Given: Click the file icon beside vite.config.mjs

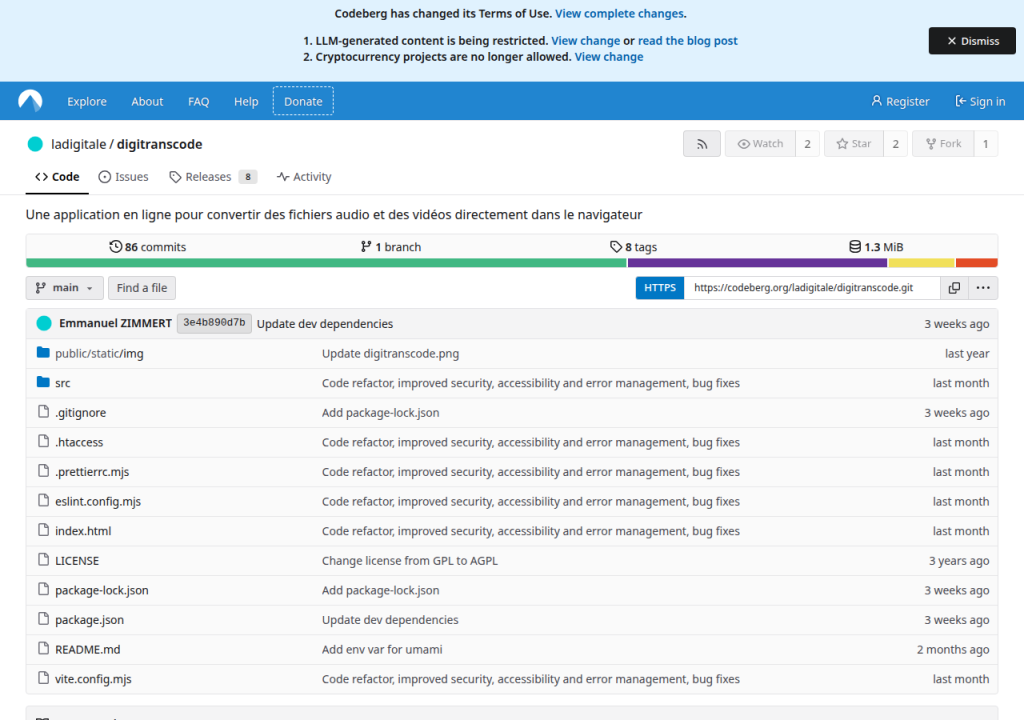Looking at the screenshot, I should [x=43, y=678].
